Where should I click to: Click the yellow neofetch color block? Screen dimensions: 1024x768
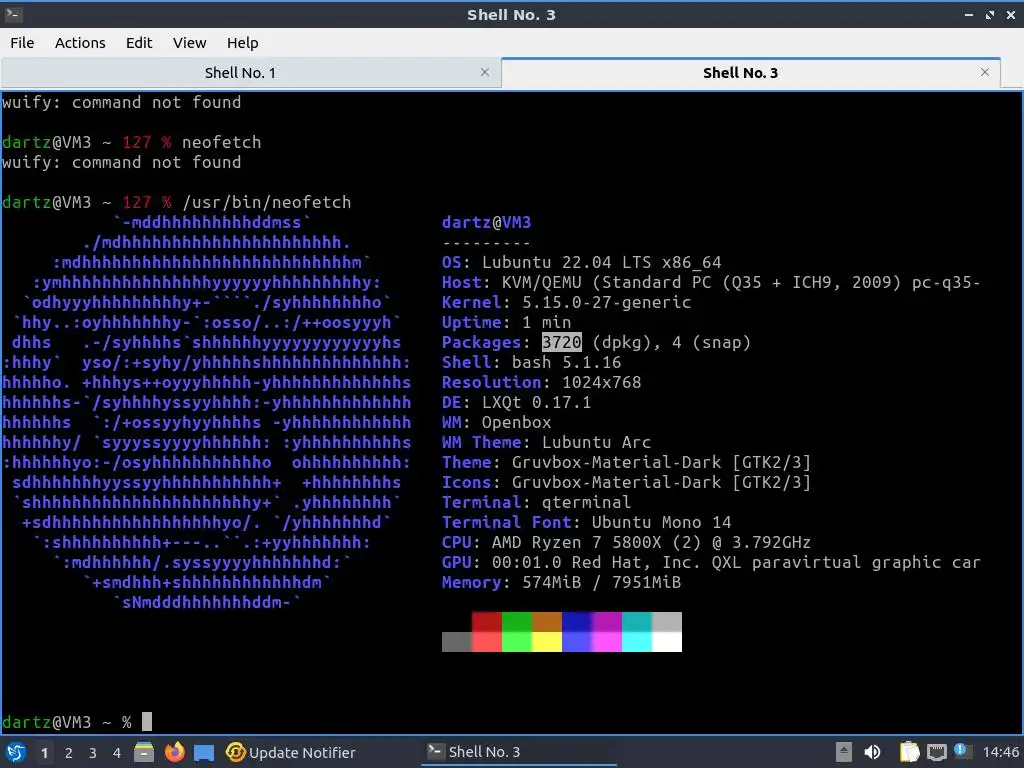[547, 642]
